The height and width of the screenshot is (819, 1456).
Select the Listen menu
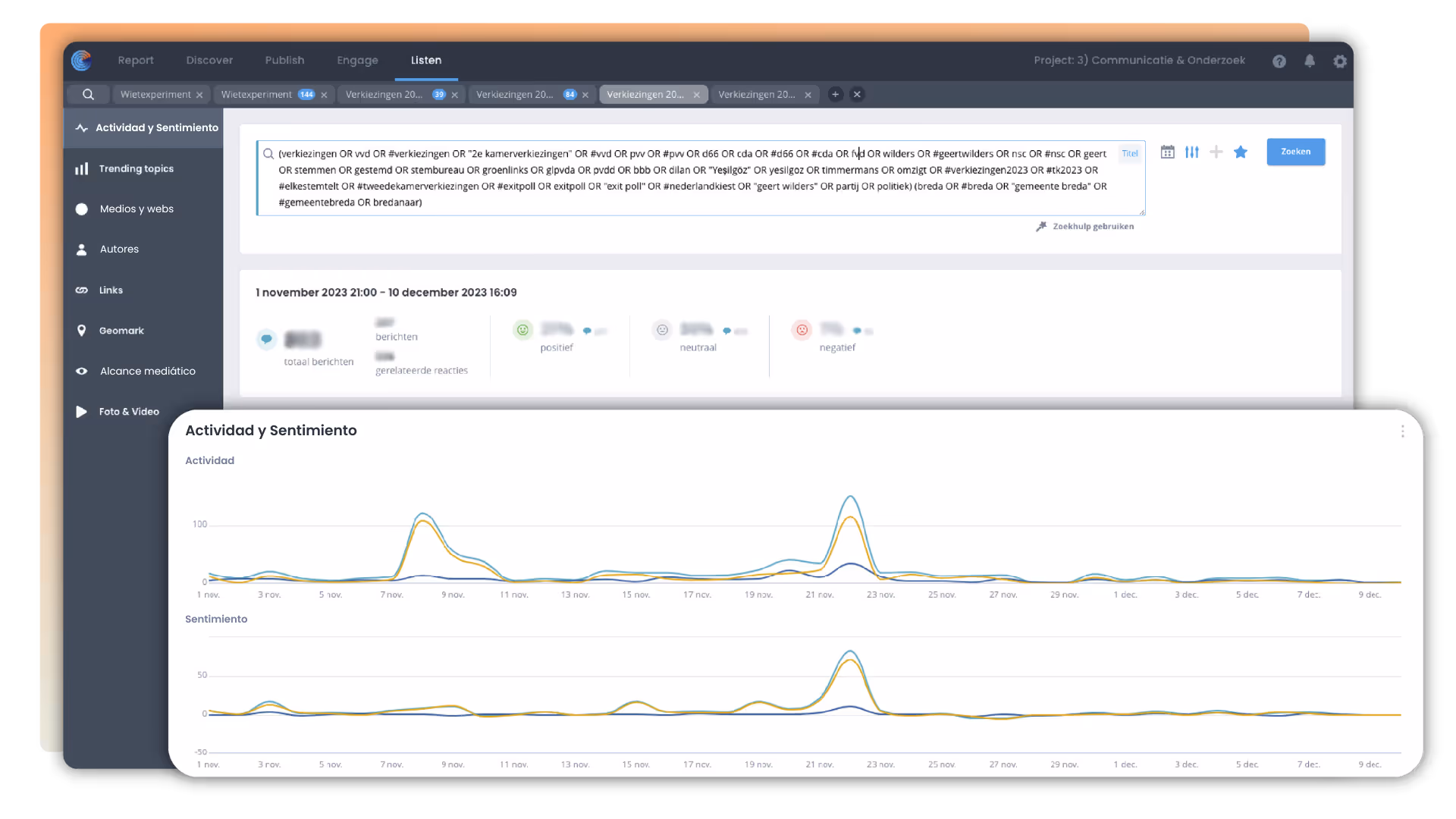(426, 60)
